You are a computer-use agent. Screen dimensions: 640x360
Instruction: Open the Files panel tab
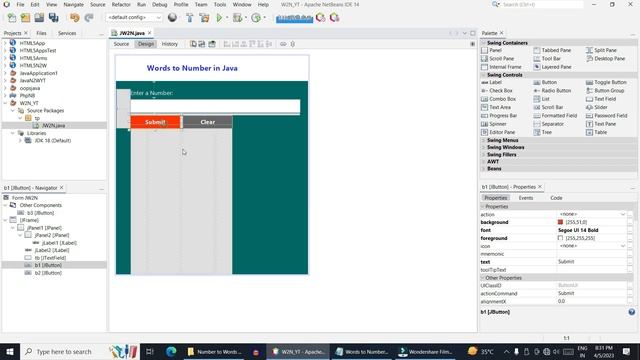41,33
